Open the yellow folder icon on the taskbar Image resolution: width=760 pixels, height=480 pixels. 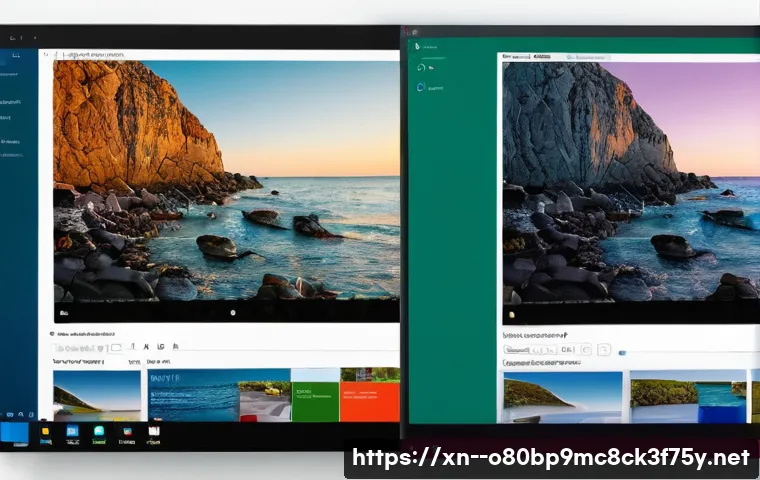coord(46,432)
